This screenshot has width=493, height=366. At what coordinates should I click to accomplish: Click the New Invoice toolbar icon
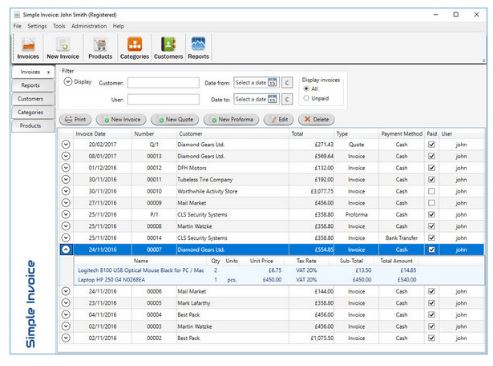[63, 48]
